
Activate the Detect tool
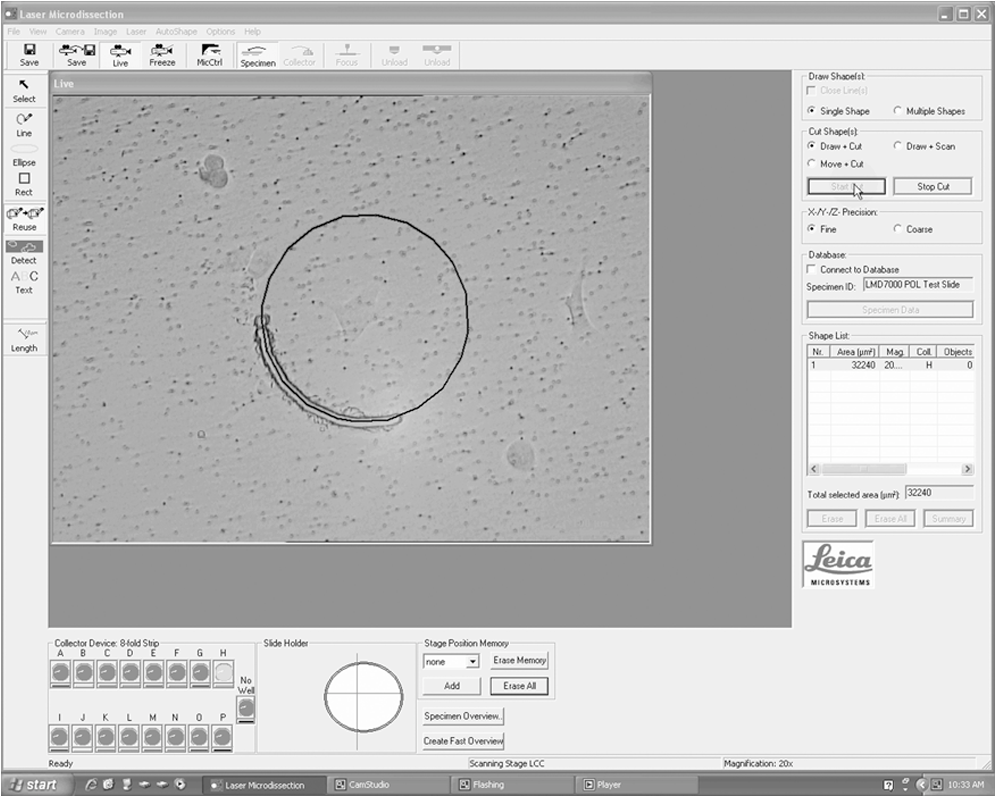[x=24, y=252]
